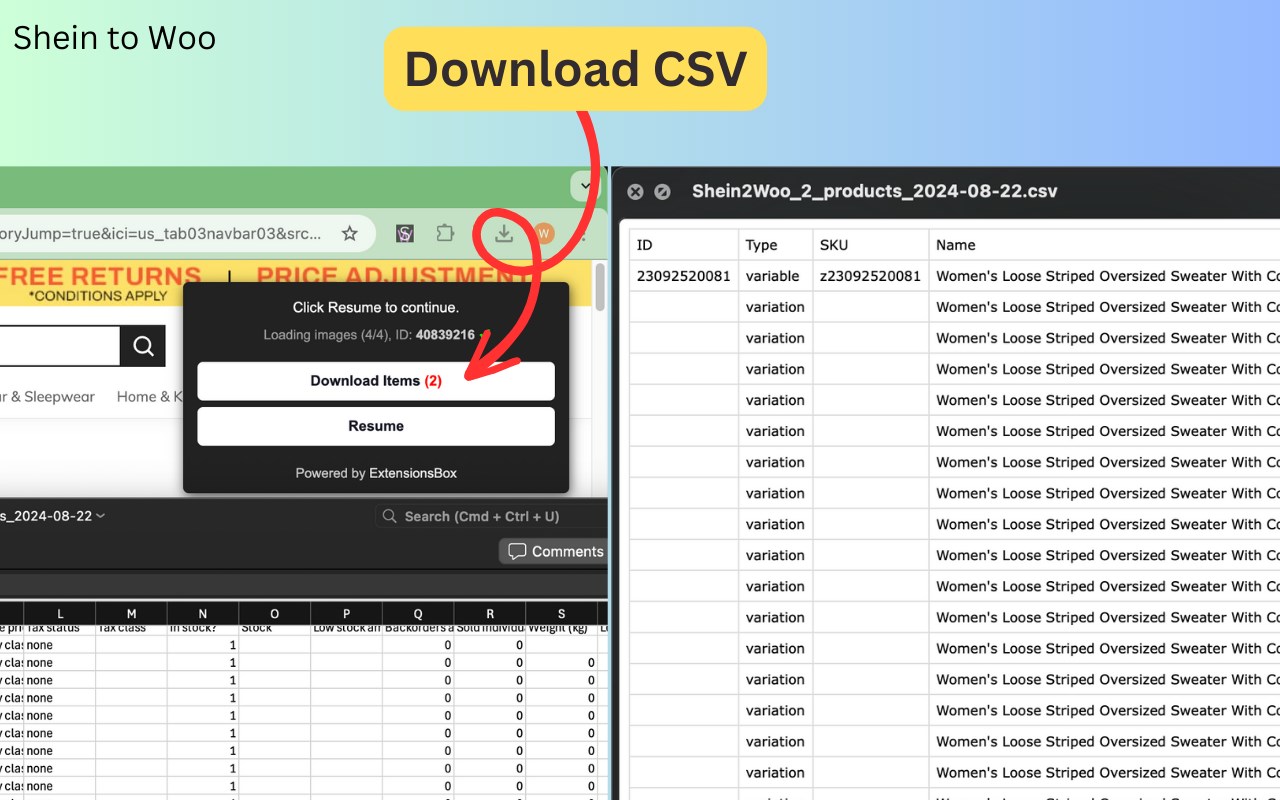
Task: Open the ExtensionsBox link
Action: pos(413,473)
